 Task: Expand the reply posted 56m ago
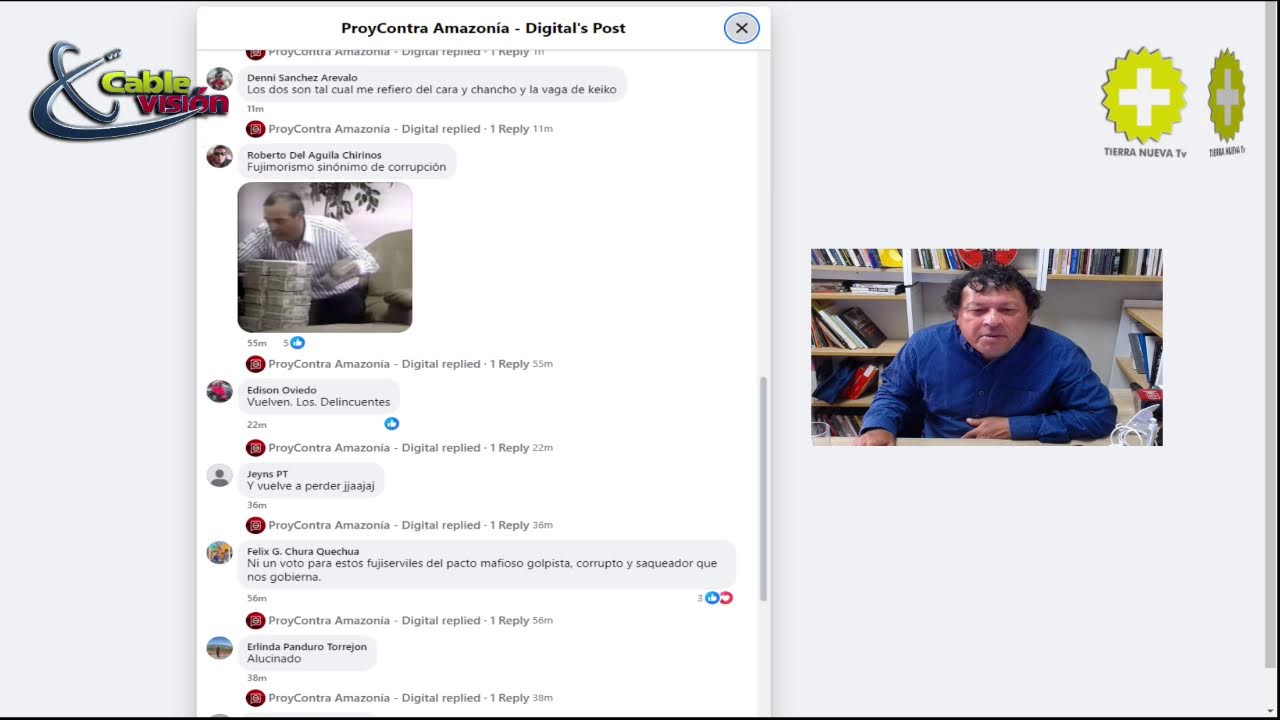click(x=399, y=620)
